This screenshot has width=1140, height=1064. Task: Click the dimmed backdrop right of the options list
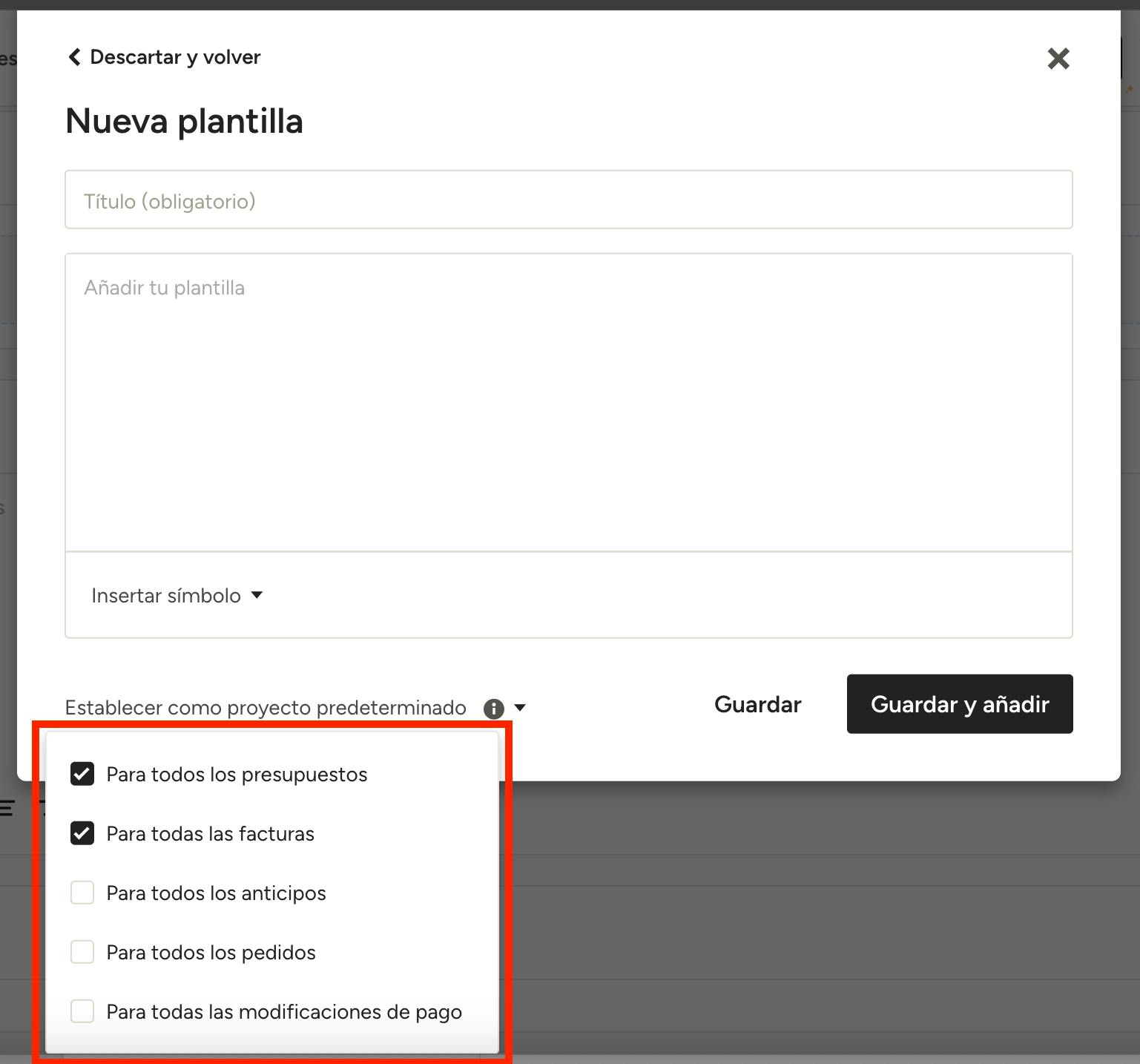[816, 920]
